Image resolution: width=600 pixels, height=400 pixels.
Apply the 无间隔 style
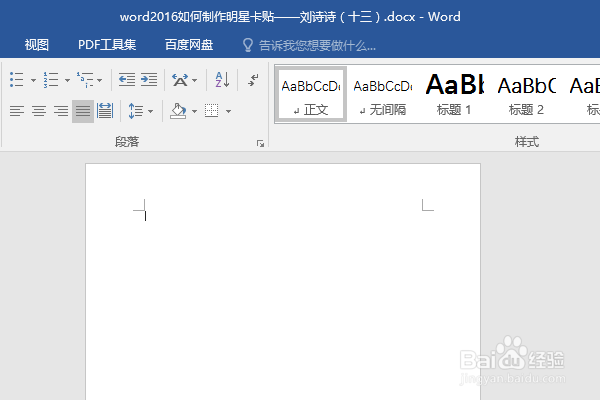click(383, 94)
